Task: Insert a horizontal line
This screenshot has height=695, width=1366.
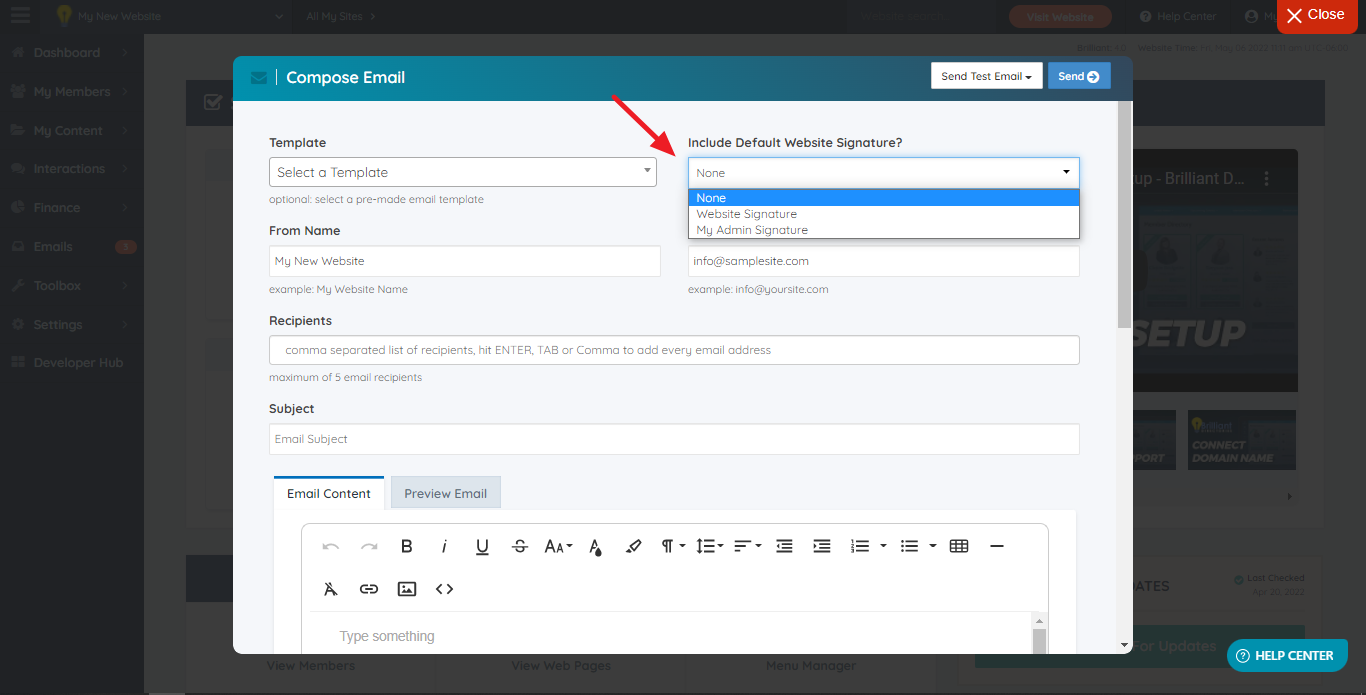Action: point(996,546)
